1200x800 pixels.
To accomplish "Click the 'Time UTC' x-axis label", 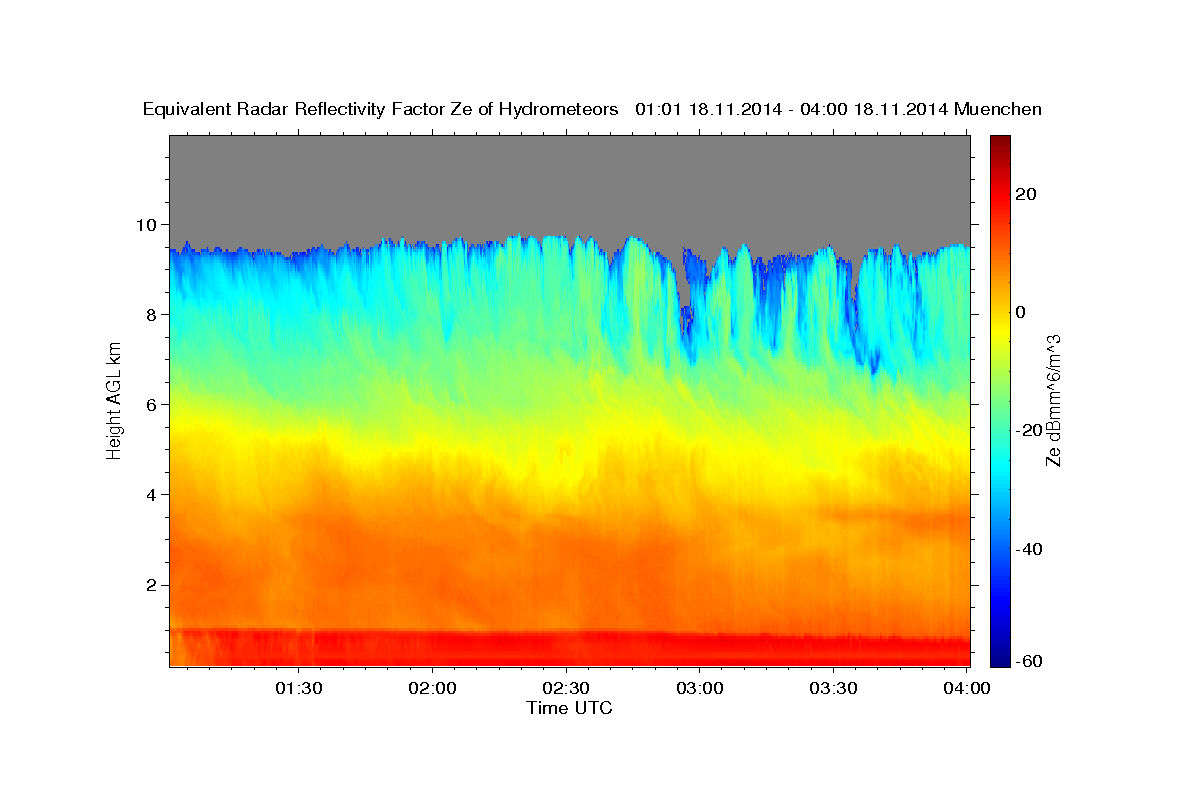I will click(x=569, y=708).
